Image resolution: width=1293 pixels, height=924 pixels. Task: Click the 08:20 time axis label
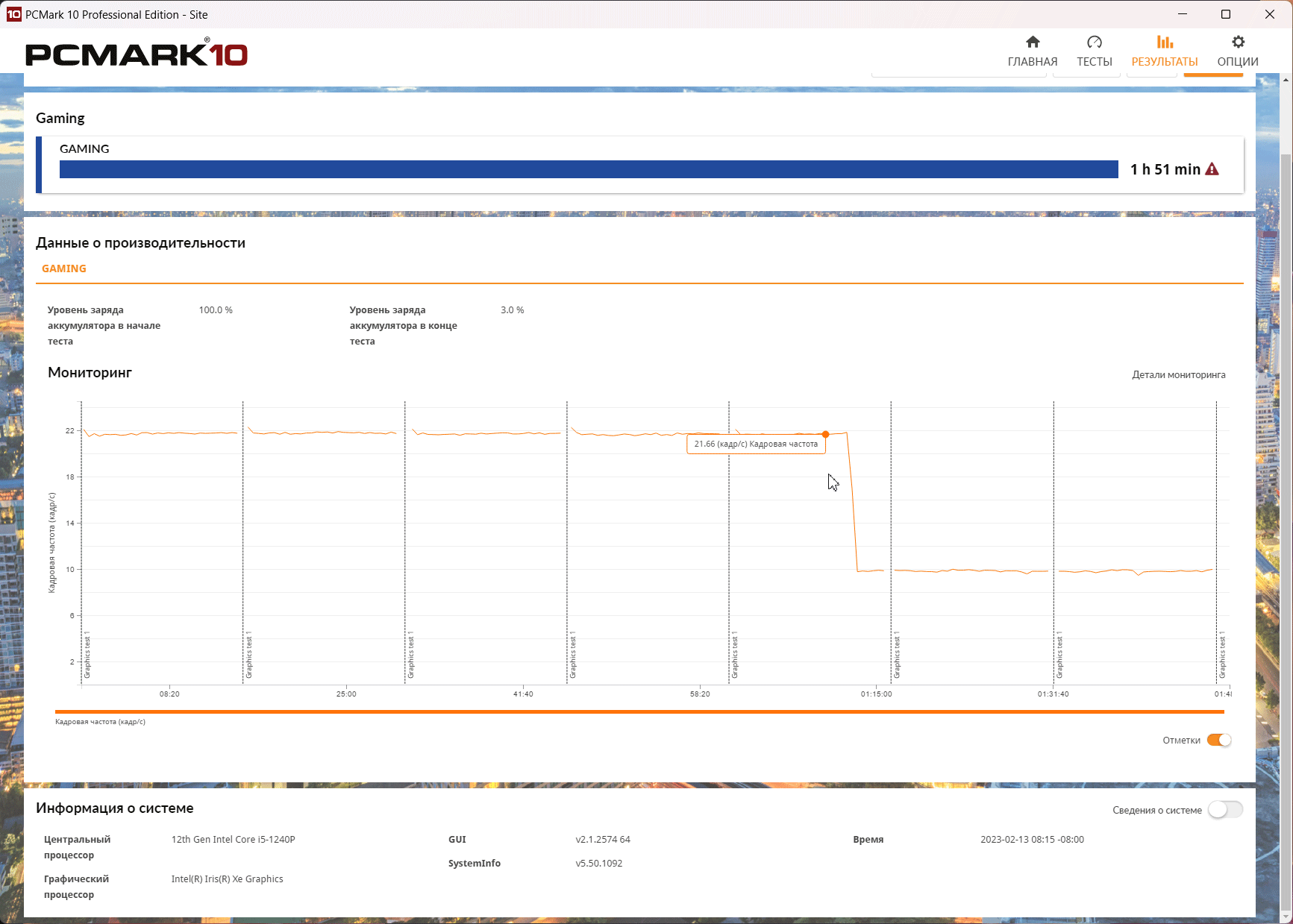tap(169, 694)
